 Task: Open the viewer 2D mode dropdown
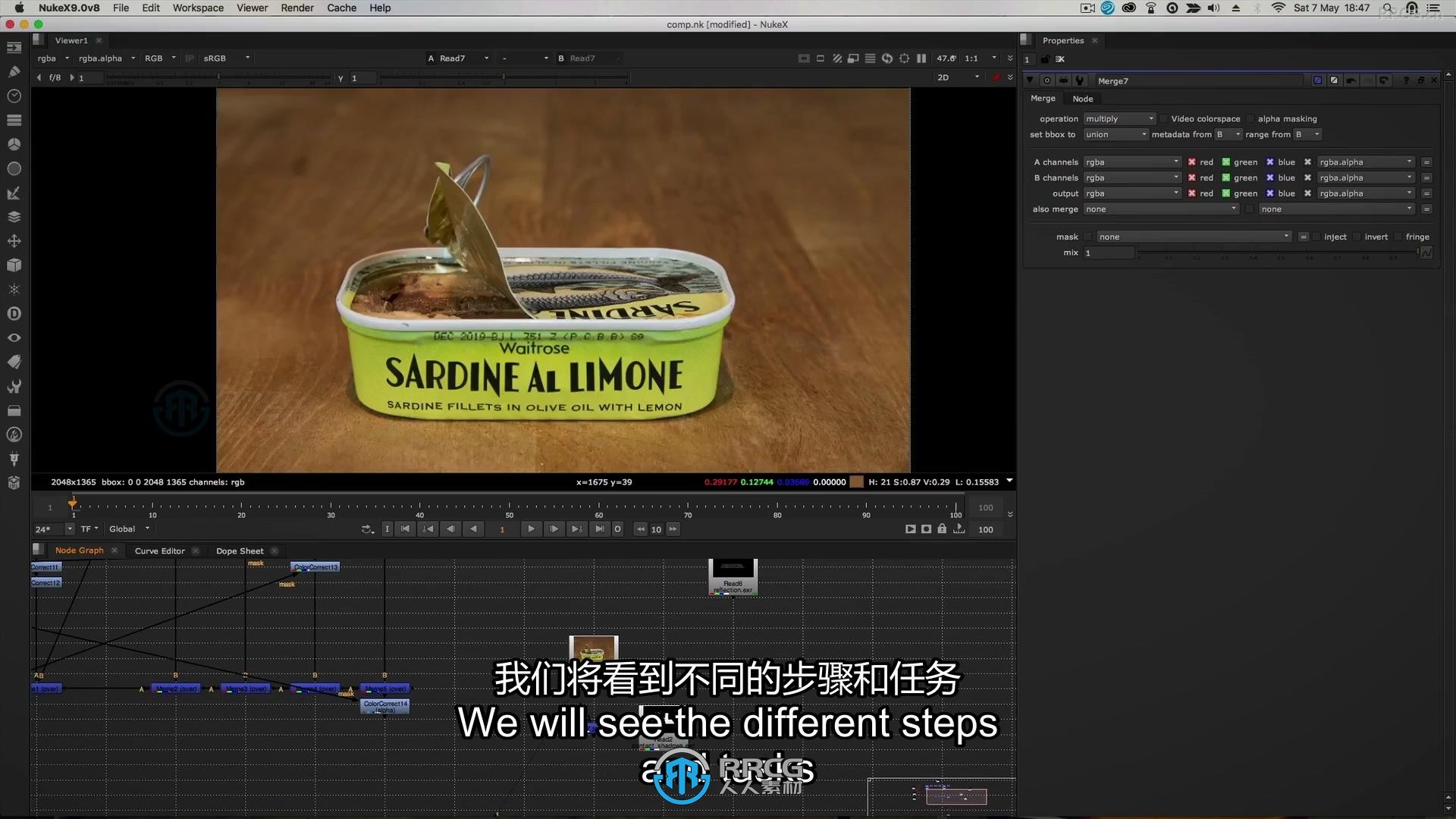[x=959, y=77]
